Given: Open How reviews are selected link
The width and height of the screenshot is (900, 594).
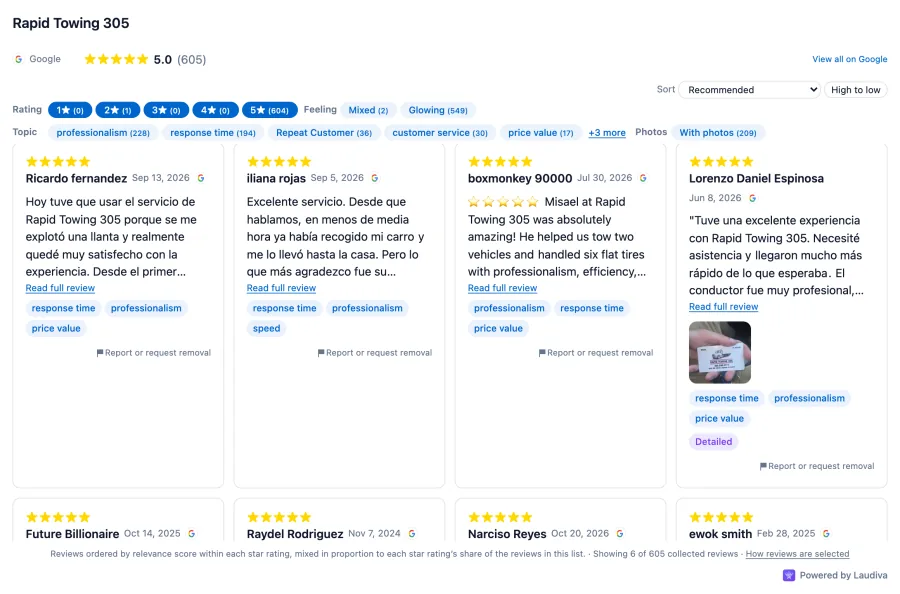Looking at the screenshot, I should [x=797, y=554].
